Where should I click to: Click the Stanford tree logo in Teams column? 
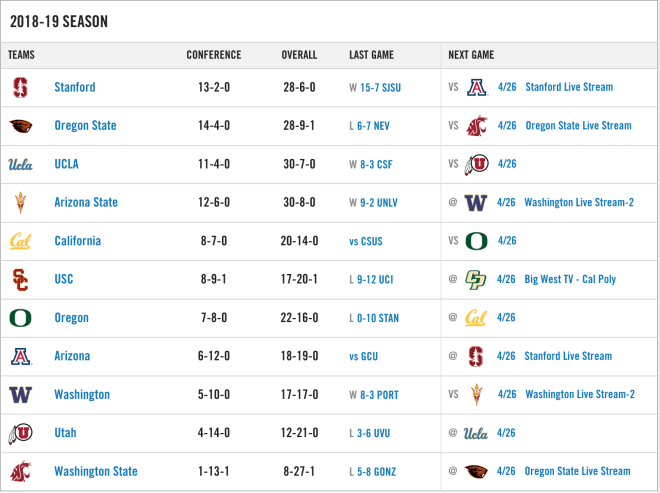pyautogui.click(x=20, y=88)
